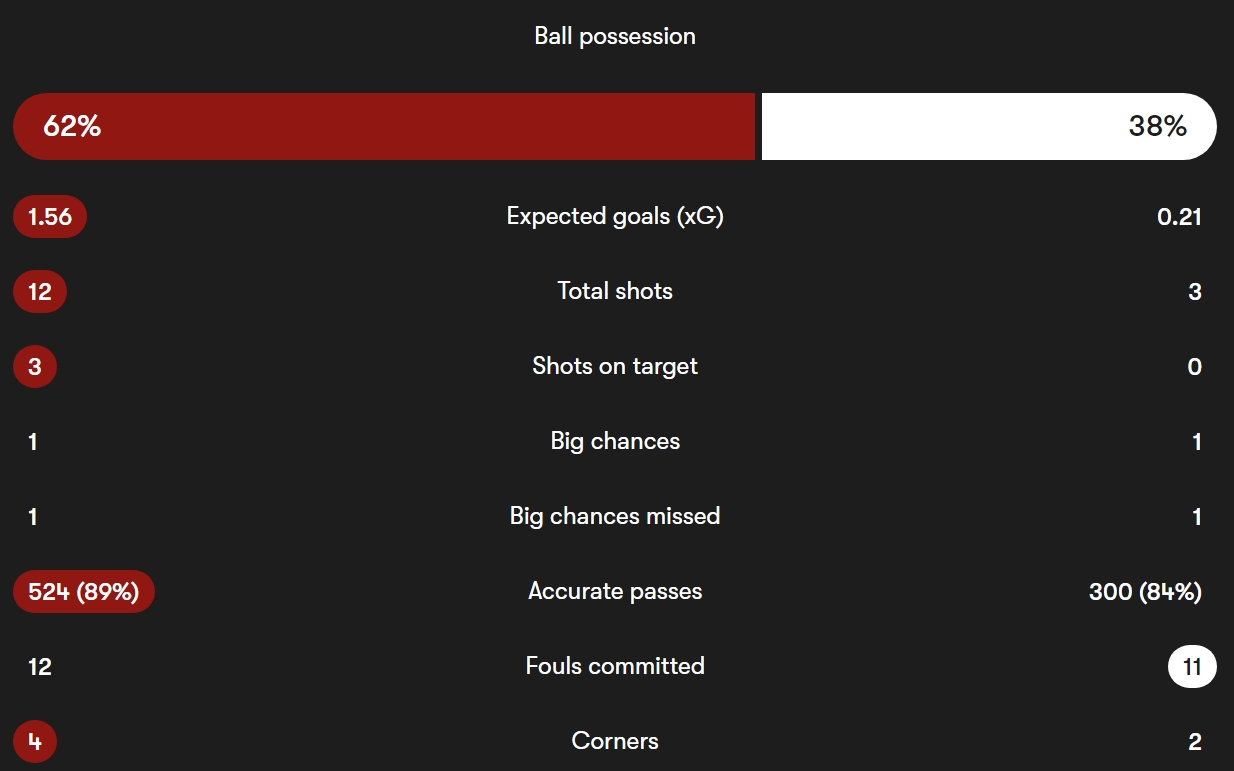This screenshot has width=1234, height=771.
Task: Select the Fouls committed label
Action: (615, 666)
